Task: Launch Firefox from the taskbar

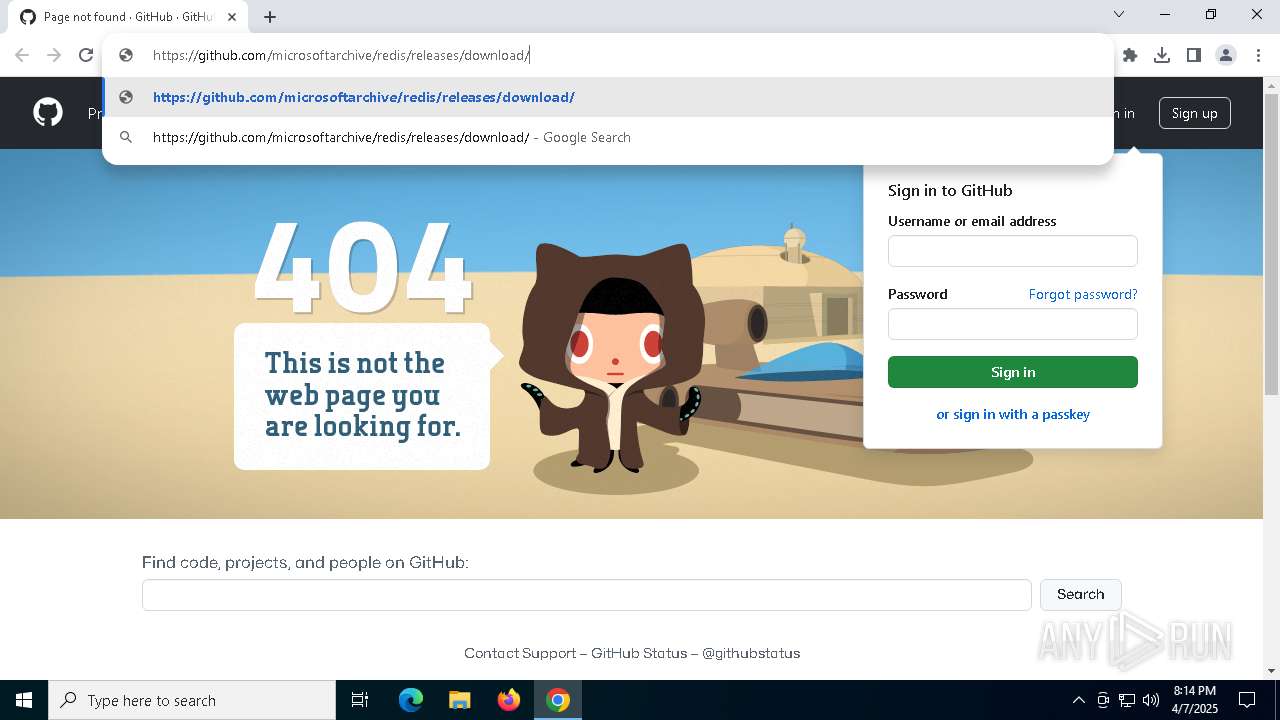Action: point(509,700)
